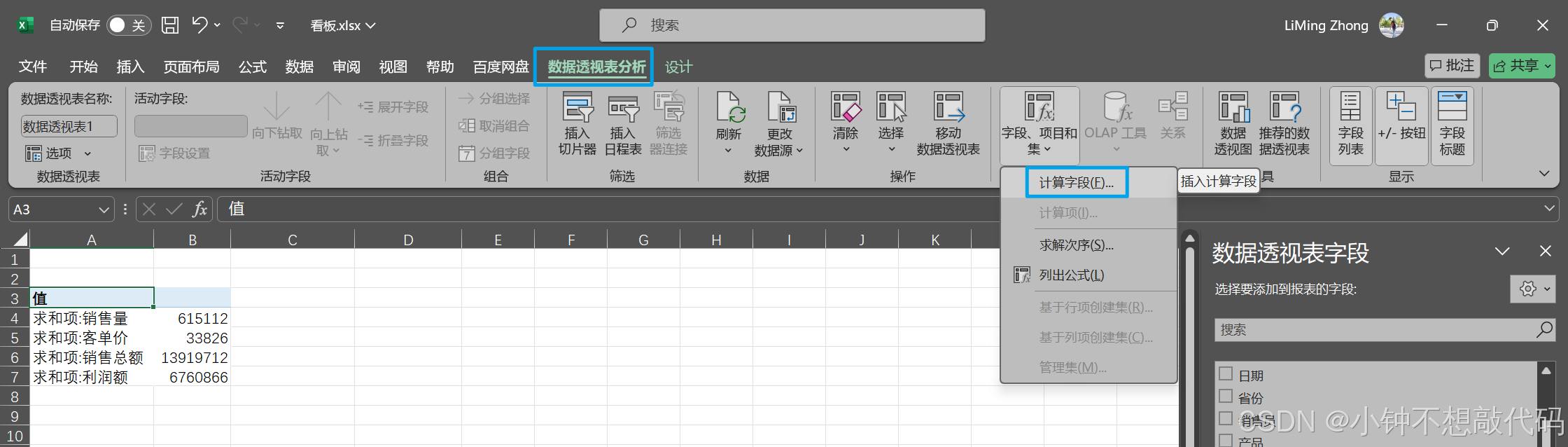Click the Refresh (刷新) pivot table icon
The width and height of the screenshot is (1568, 447).
coord(728,110)
